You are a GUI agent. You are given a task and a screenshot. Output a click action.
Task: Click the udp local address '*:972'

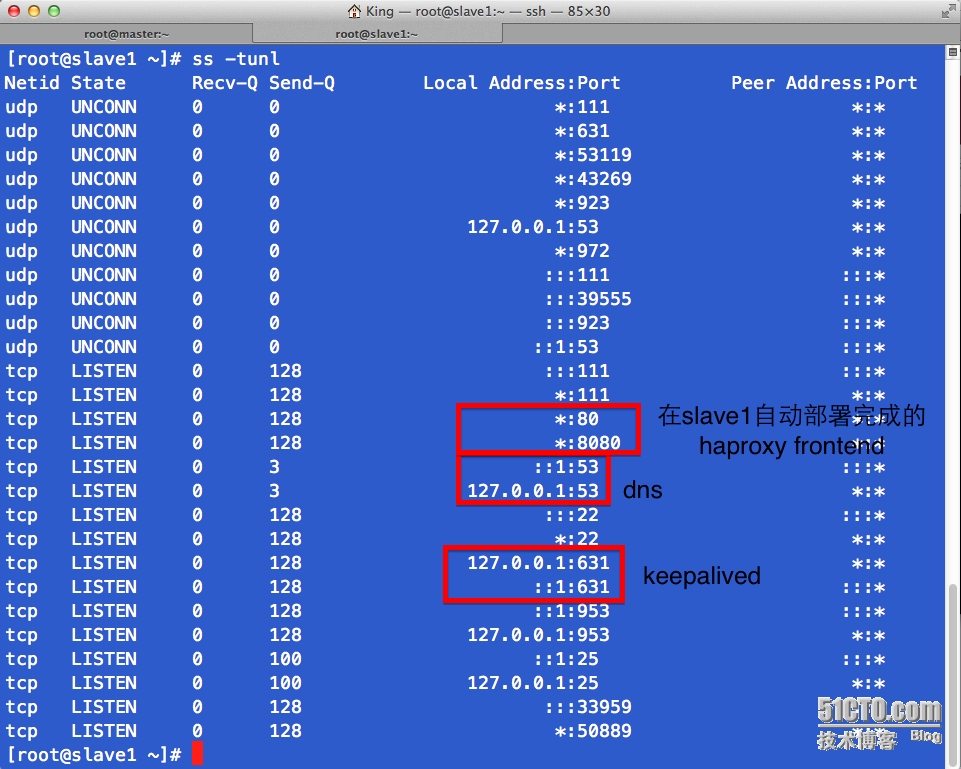[582, 251]
